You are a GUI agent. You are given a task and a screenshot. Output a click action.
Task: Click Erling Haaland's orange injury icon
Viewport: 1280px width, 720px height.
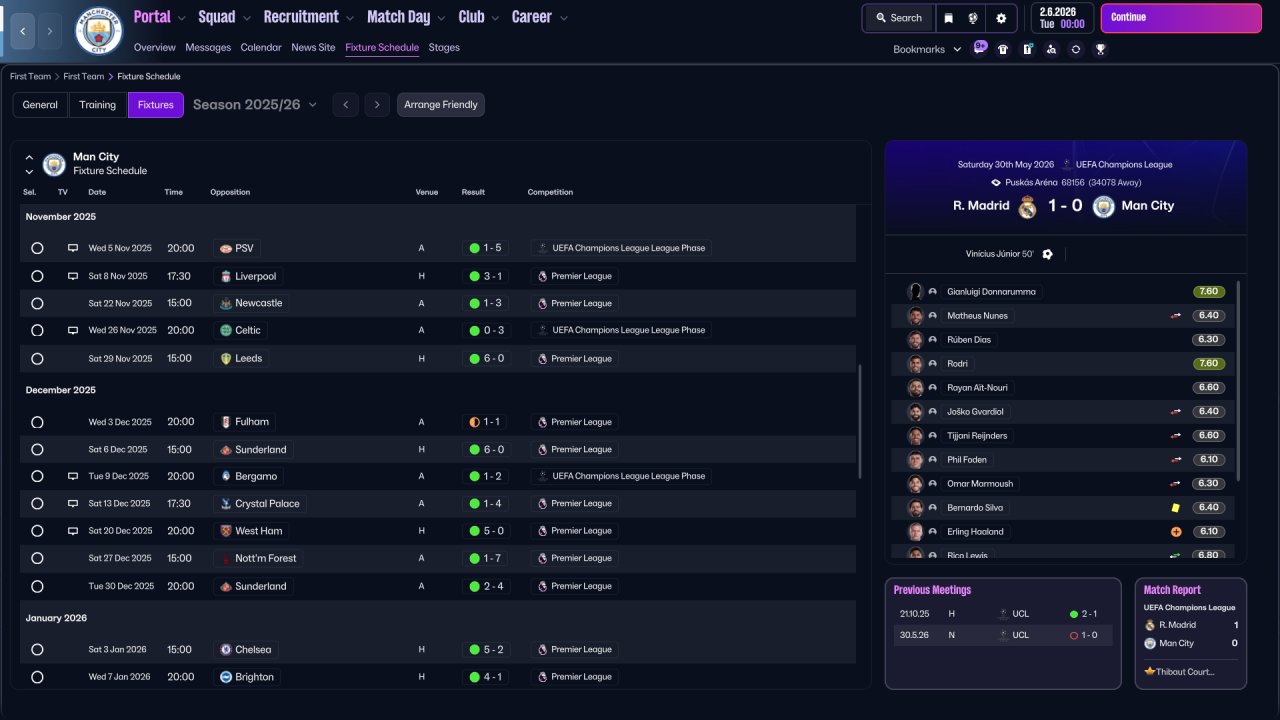(x=1176, y=532)
